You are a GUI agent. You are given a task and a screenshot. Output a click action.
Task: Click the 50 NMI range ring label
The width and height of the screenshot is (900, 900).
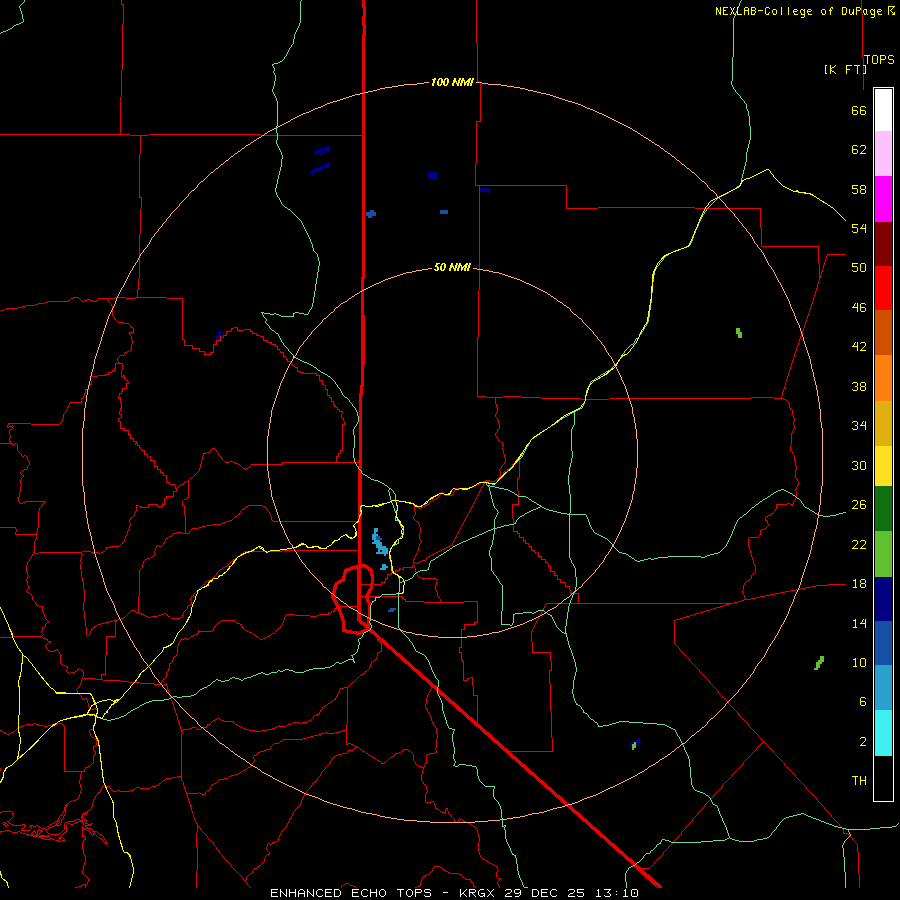click(452, 267)
